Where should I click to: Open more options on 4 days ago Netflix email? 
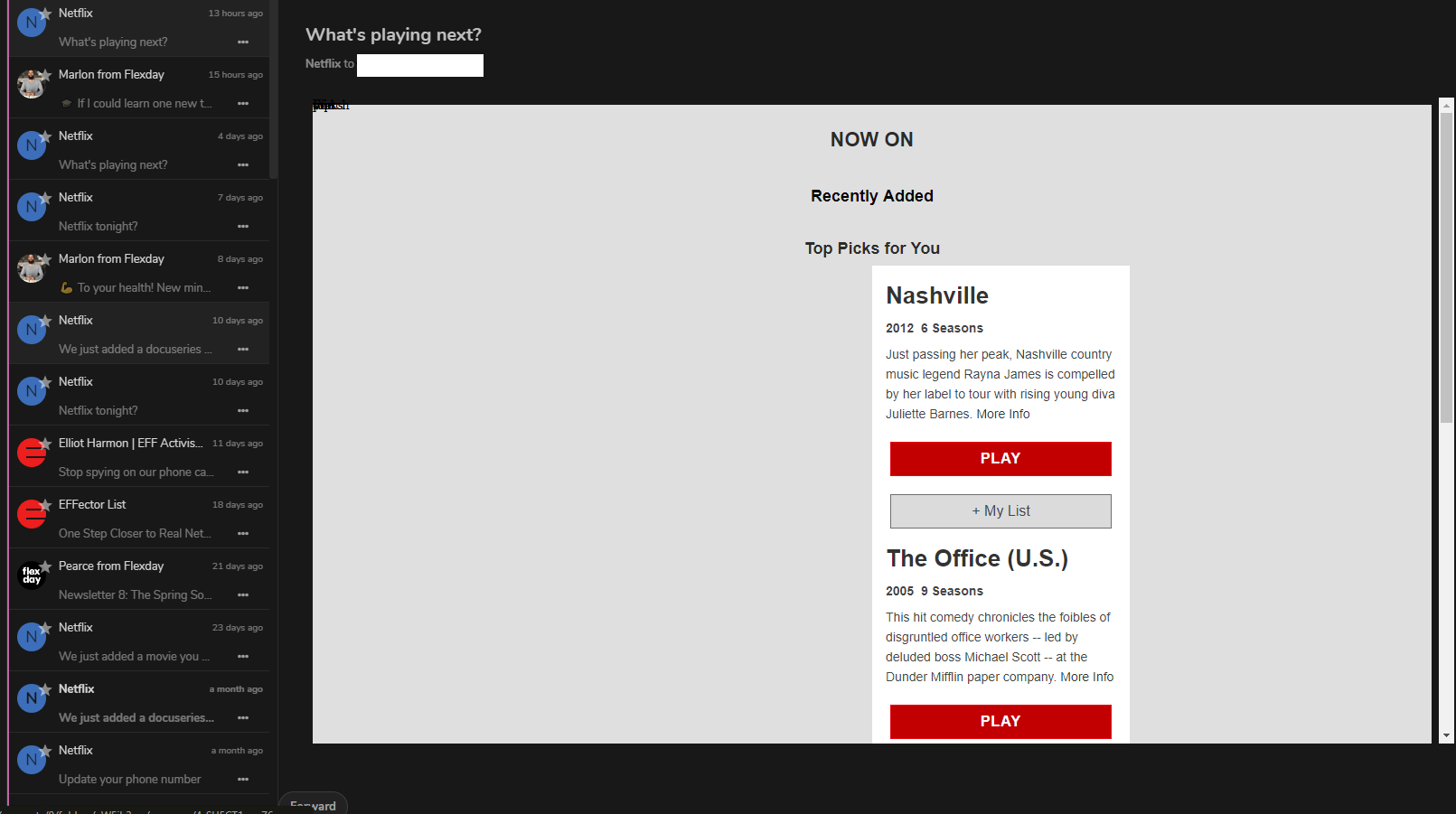pos(243,165)
